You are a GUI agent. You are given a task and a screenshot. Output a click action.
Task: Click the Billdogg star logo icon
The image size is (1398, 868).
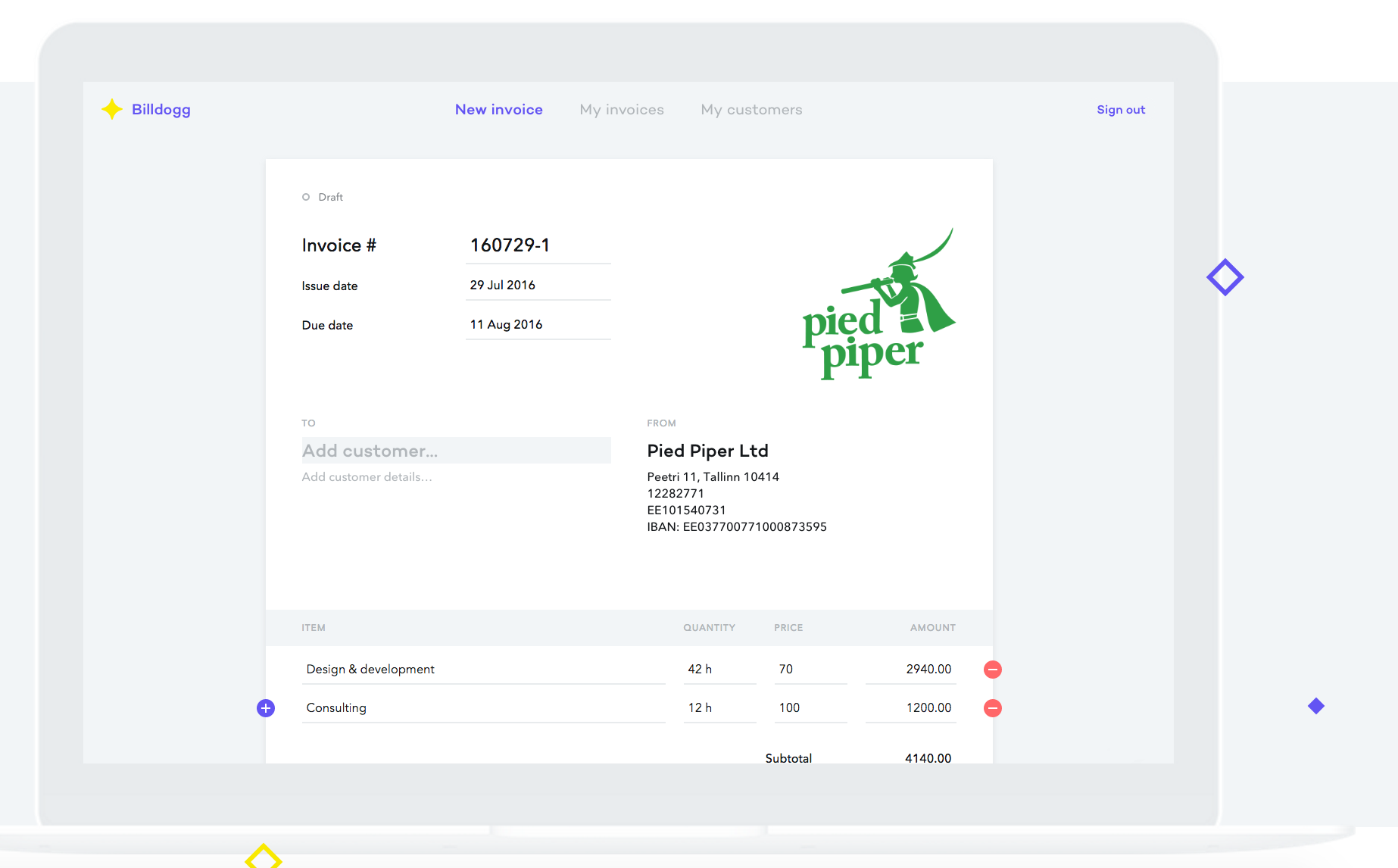point(112,109)
